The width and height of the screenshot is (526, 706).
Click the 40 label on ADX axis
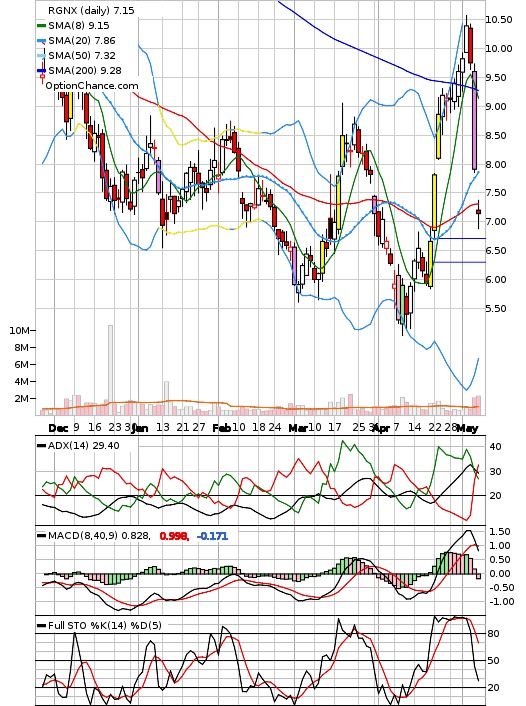point(495,447)
